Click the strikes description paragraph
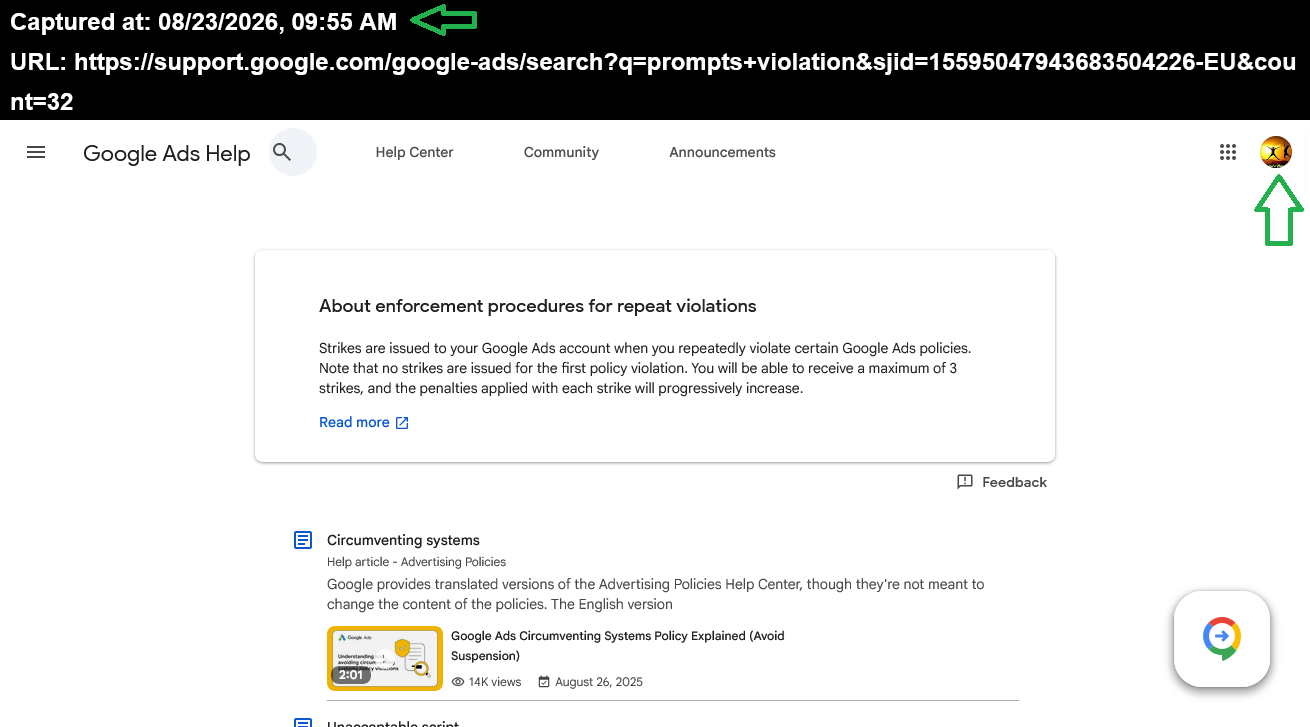The width and height of the screenshot is (1310, 727). coord(645,368)
